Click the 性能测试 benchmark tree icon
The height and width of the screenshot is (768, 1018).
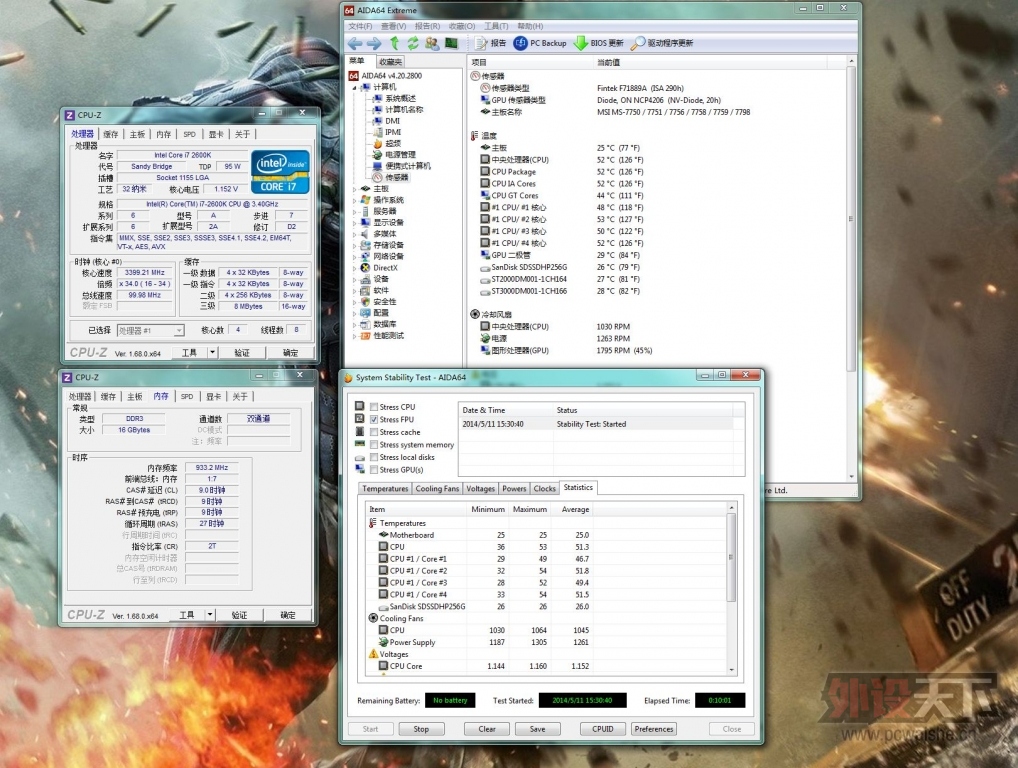pos(366,336)
